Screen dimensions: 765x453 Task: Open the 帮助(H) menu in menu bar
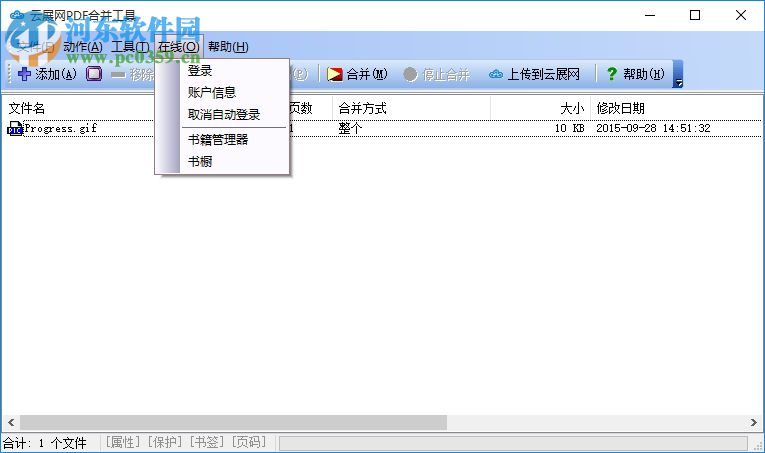228,47
